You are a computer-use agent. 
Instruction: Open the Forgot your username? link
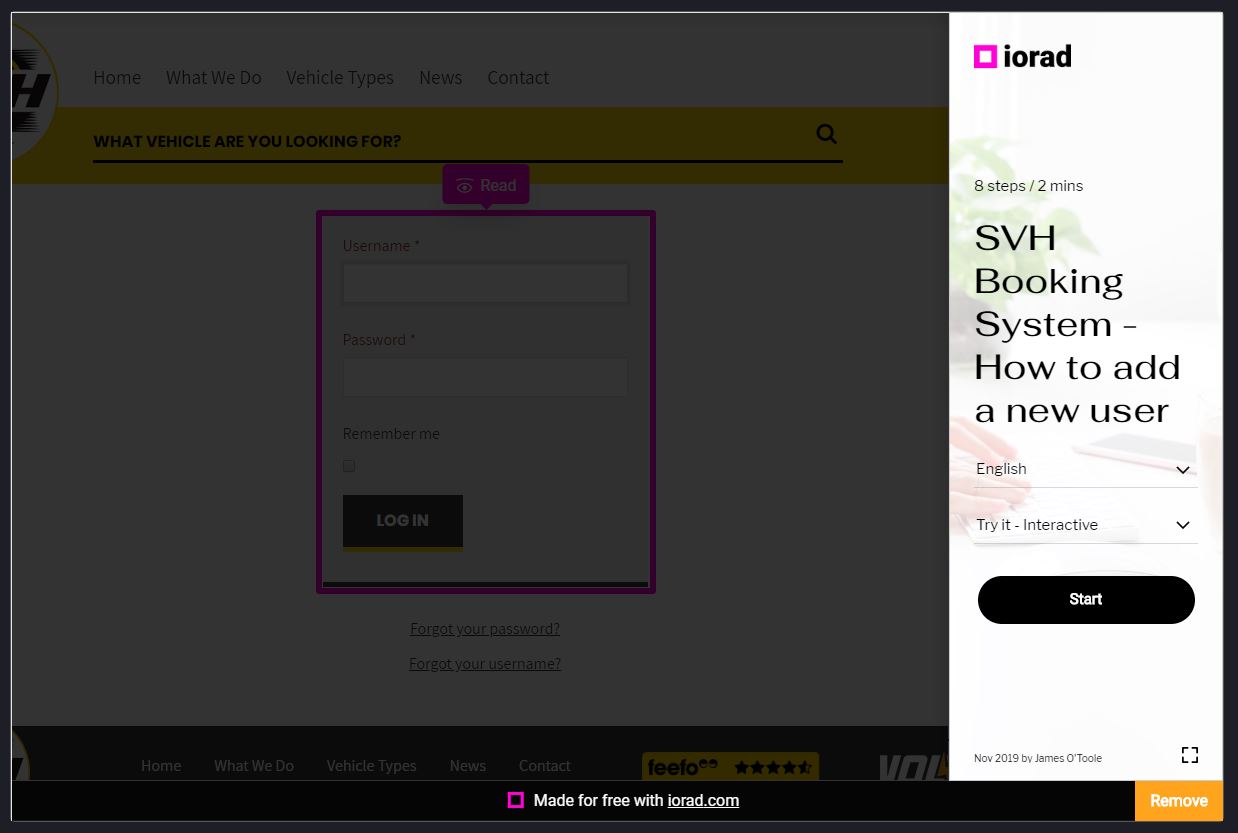pos(485,664)
